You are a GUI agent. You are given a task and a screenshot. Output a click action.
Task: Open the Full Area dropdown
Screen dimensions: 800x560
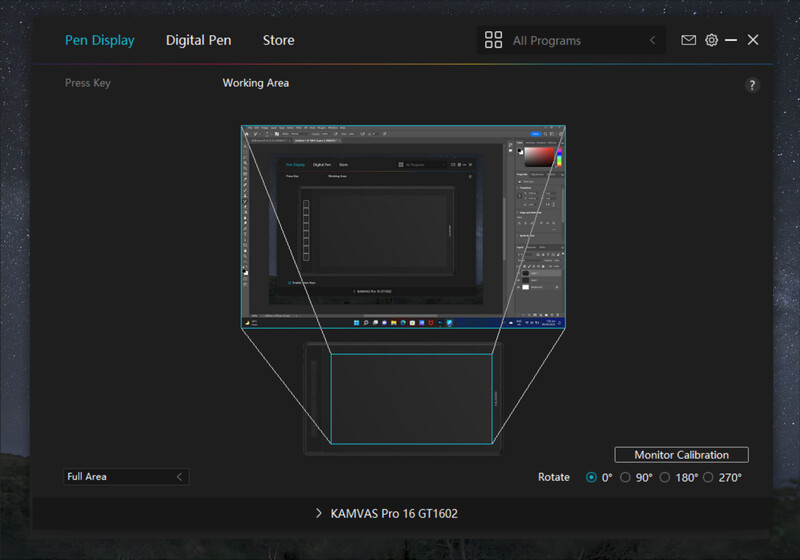[x=126, y=477]
